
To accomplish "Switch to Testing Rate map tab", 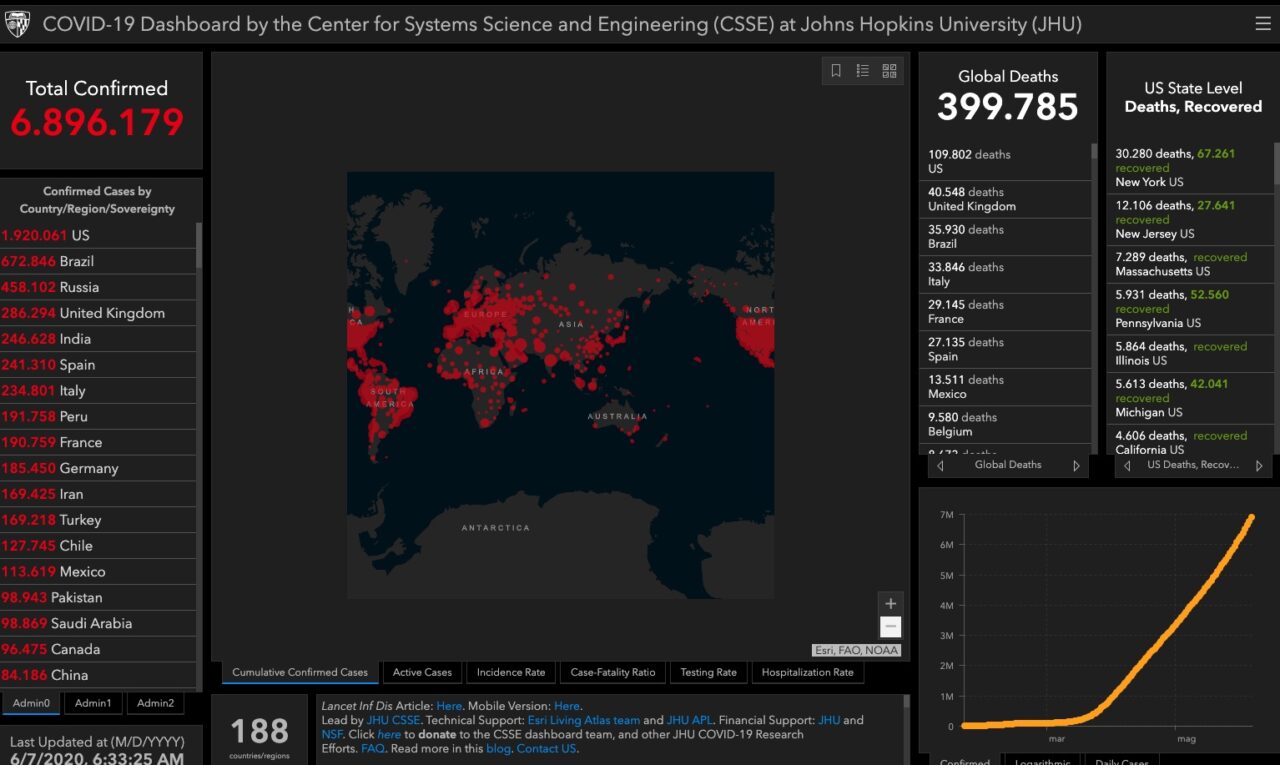I will tap(708, 672).
